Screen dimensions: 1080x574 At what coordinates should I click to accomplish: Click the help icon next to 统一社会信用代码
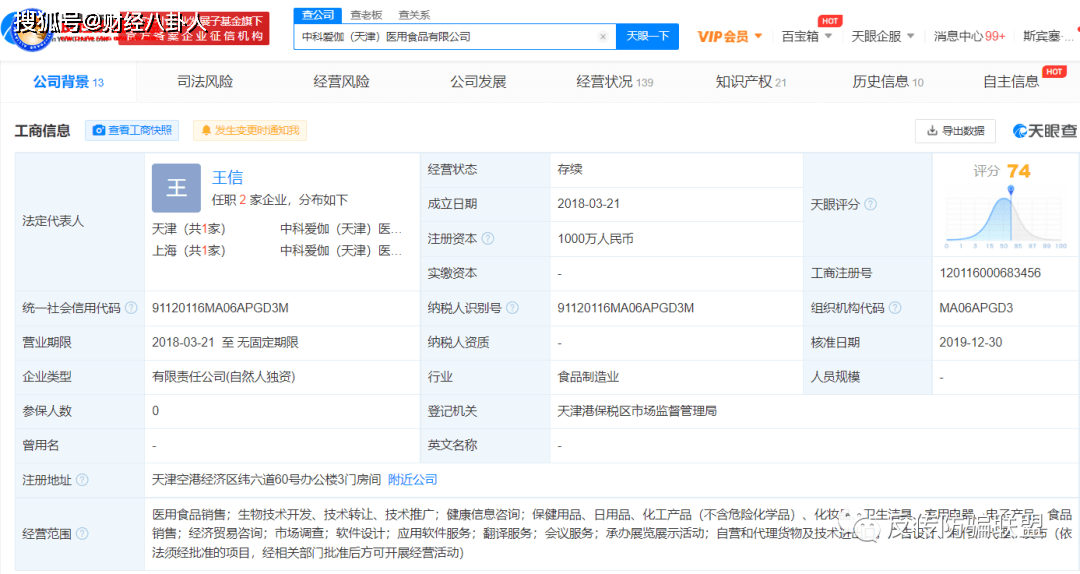(x=131, y=308)
